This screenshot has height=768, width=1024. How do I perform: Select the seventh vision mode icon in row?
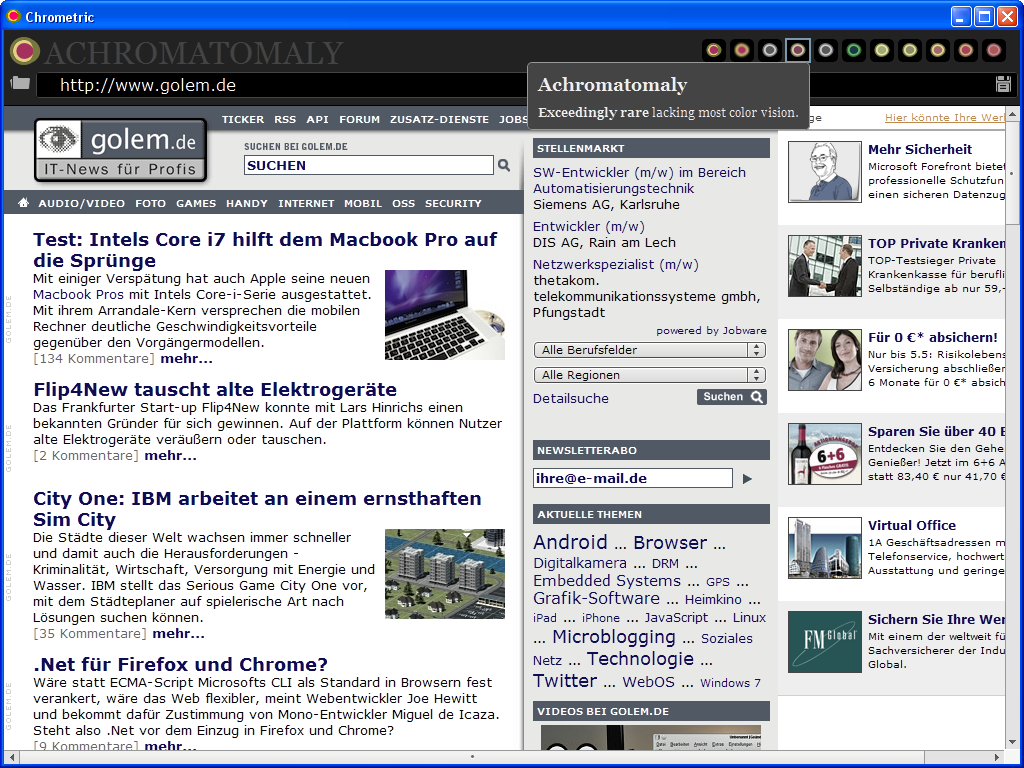tap(882, 50)
